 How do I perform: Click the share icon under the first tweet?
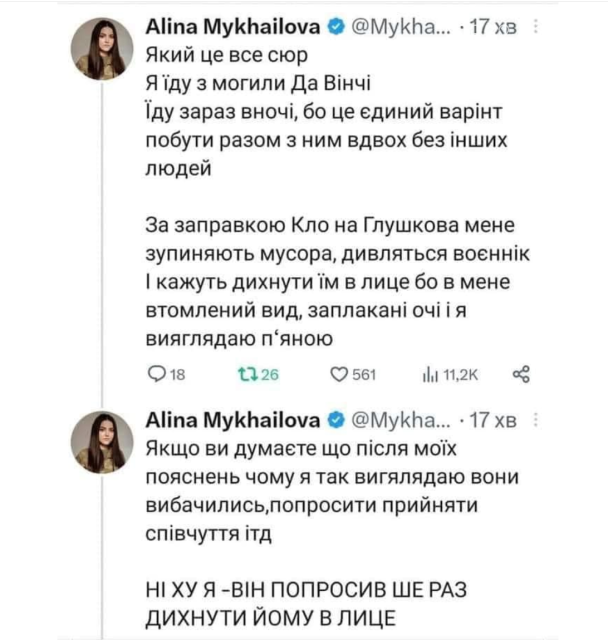[x=519, y=375]
